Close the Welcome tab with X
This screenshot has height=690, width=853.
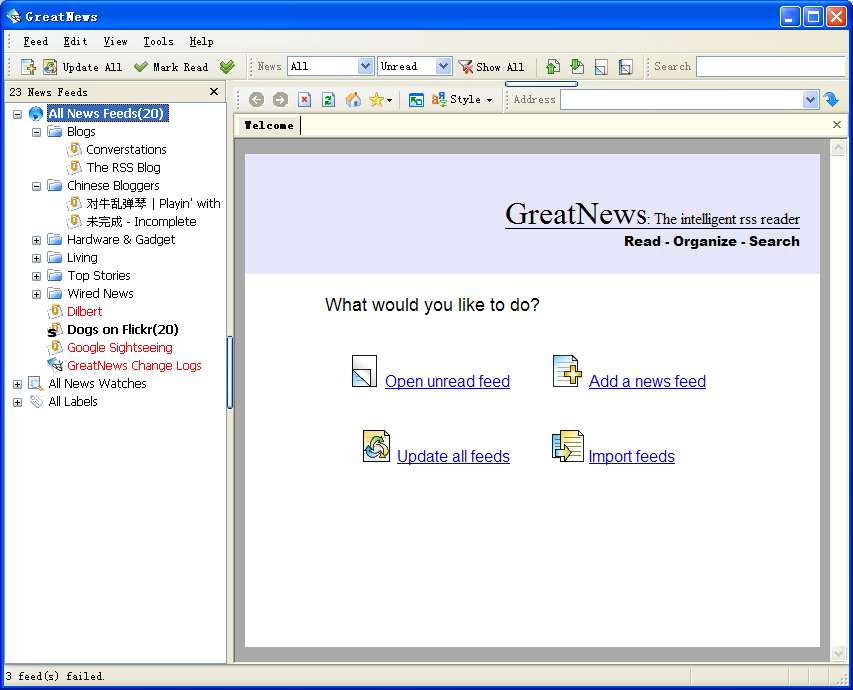coord(837,125)
